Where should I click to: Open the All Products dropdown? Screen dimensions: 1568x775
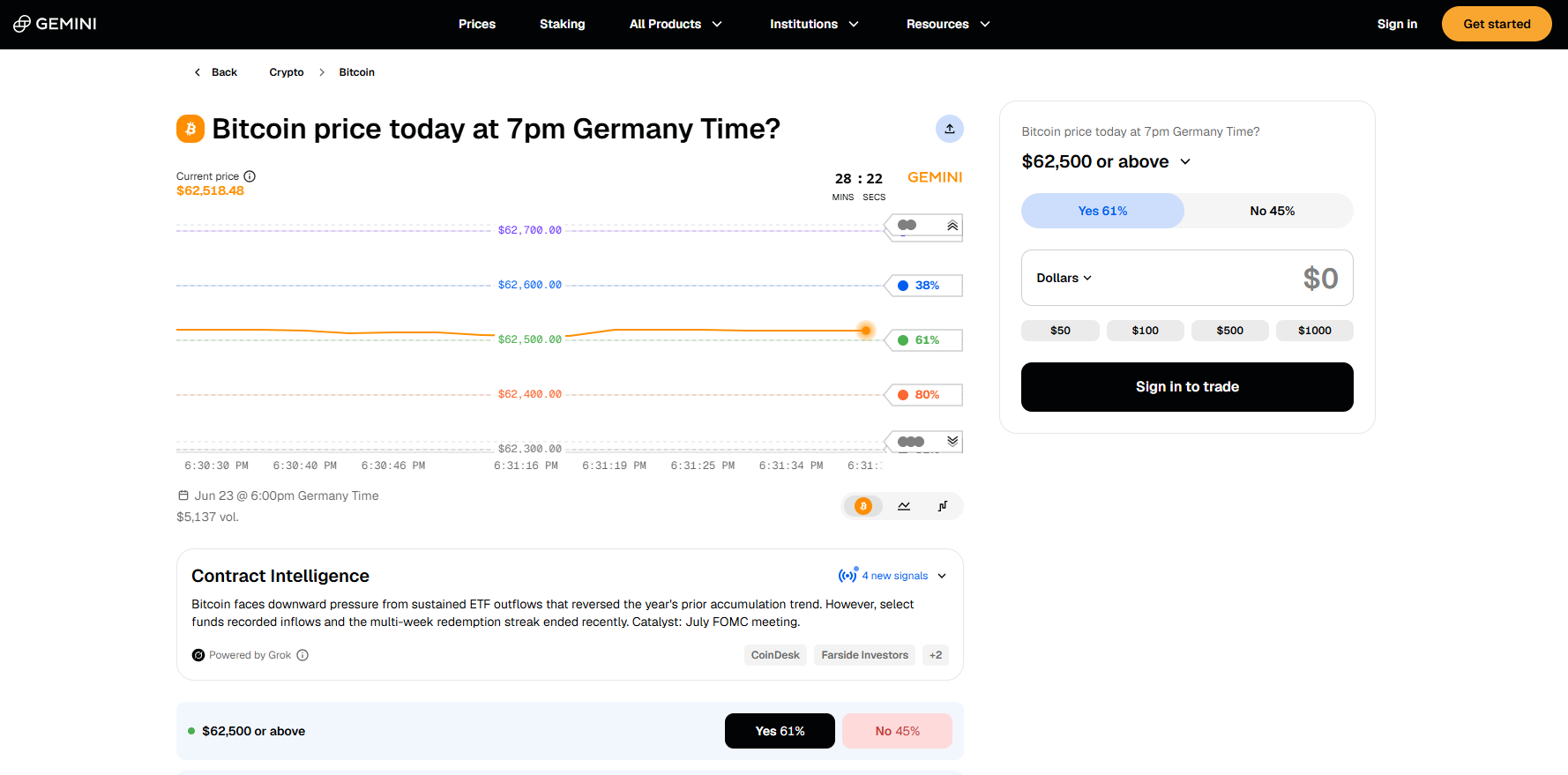click(676, 24)
